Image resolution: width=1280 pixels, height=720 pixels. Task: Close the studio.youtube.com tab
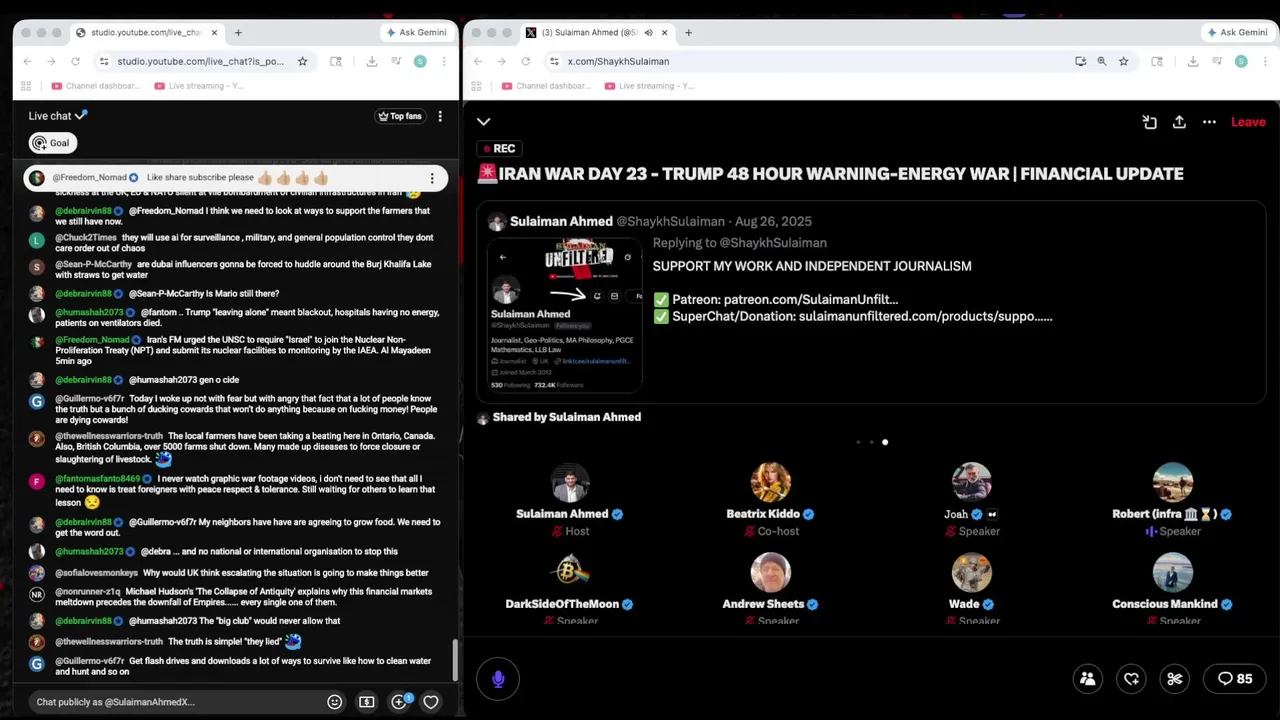214,32
